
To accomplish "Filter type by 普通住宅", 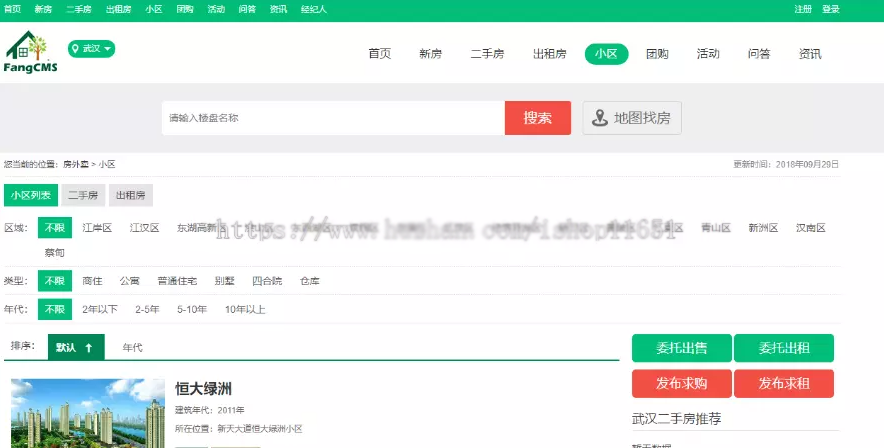I will tap(177, 281).
